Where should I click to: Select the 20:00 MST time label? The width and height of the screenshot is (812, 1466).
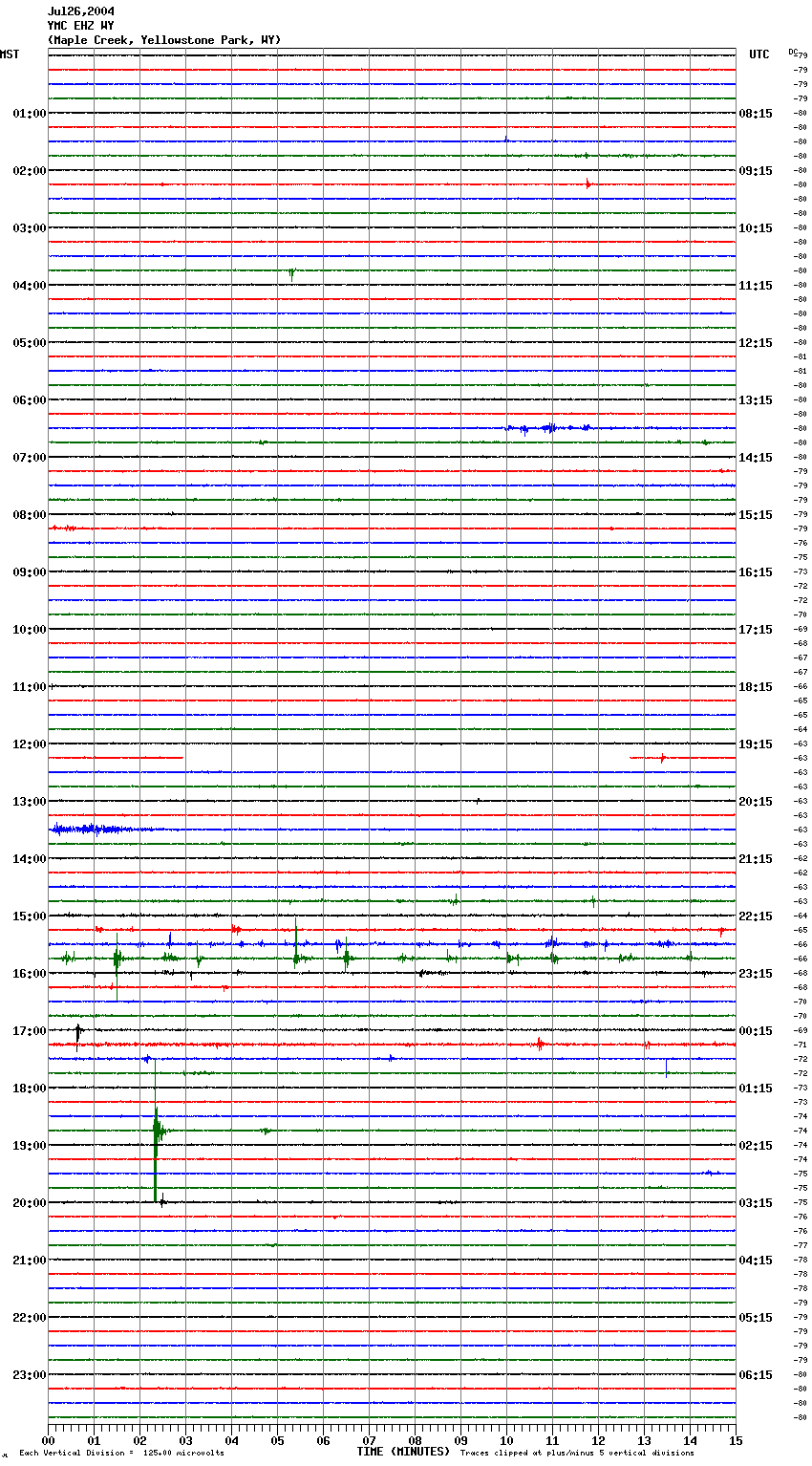pos(30,1203)
